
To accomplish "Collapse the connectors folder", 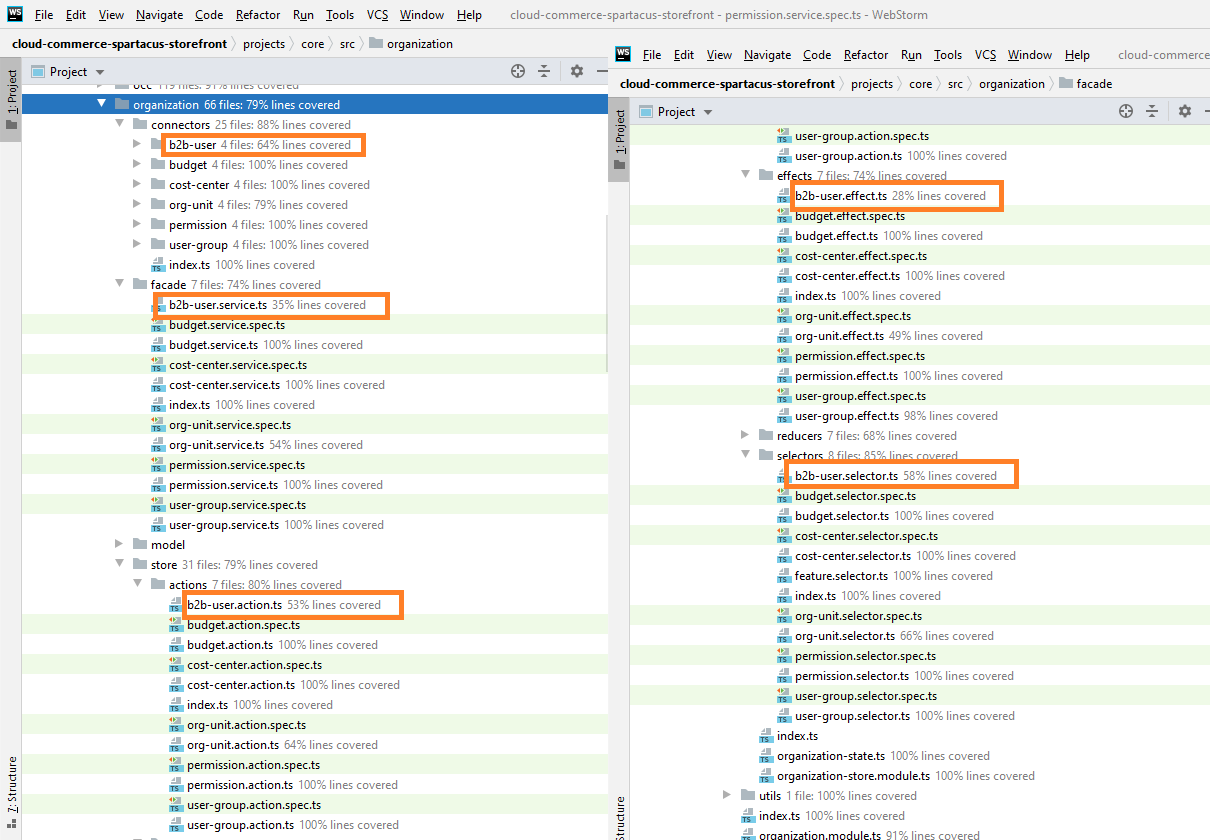I will pyautogui.click(x=120, y=124).
